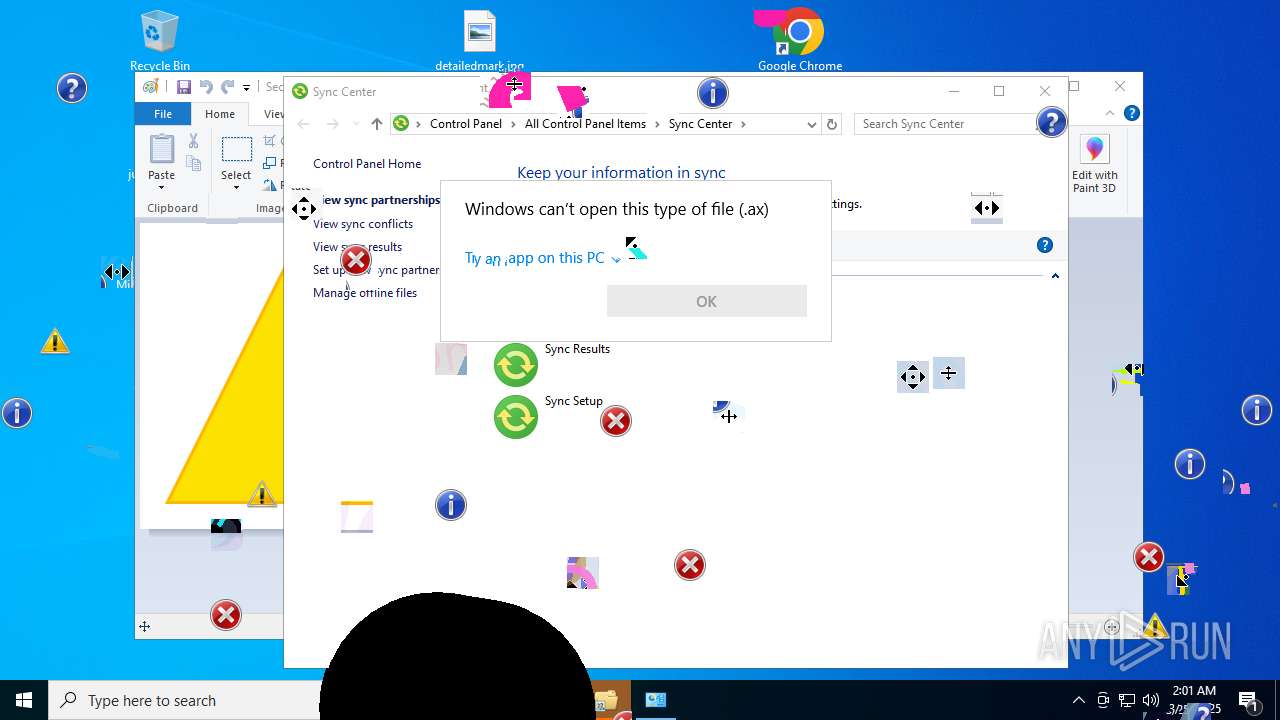This screenshot has height=720, width=1280.
Task: Select View sync results
Action: tap(357, 247)
